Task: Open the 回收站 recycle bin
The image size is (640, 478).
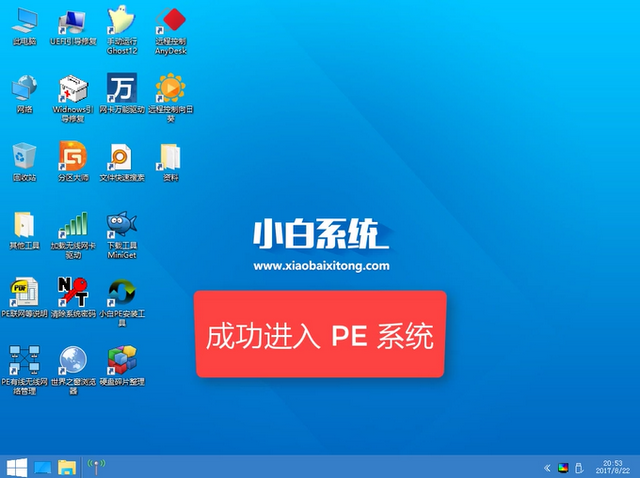Action: coord(24,157)
